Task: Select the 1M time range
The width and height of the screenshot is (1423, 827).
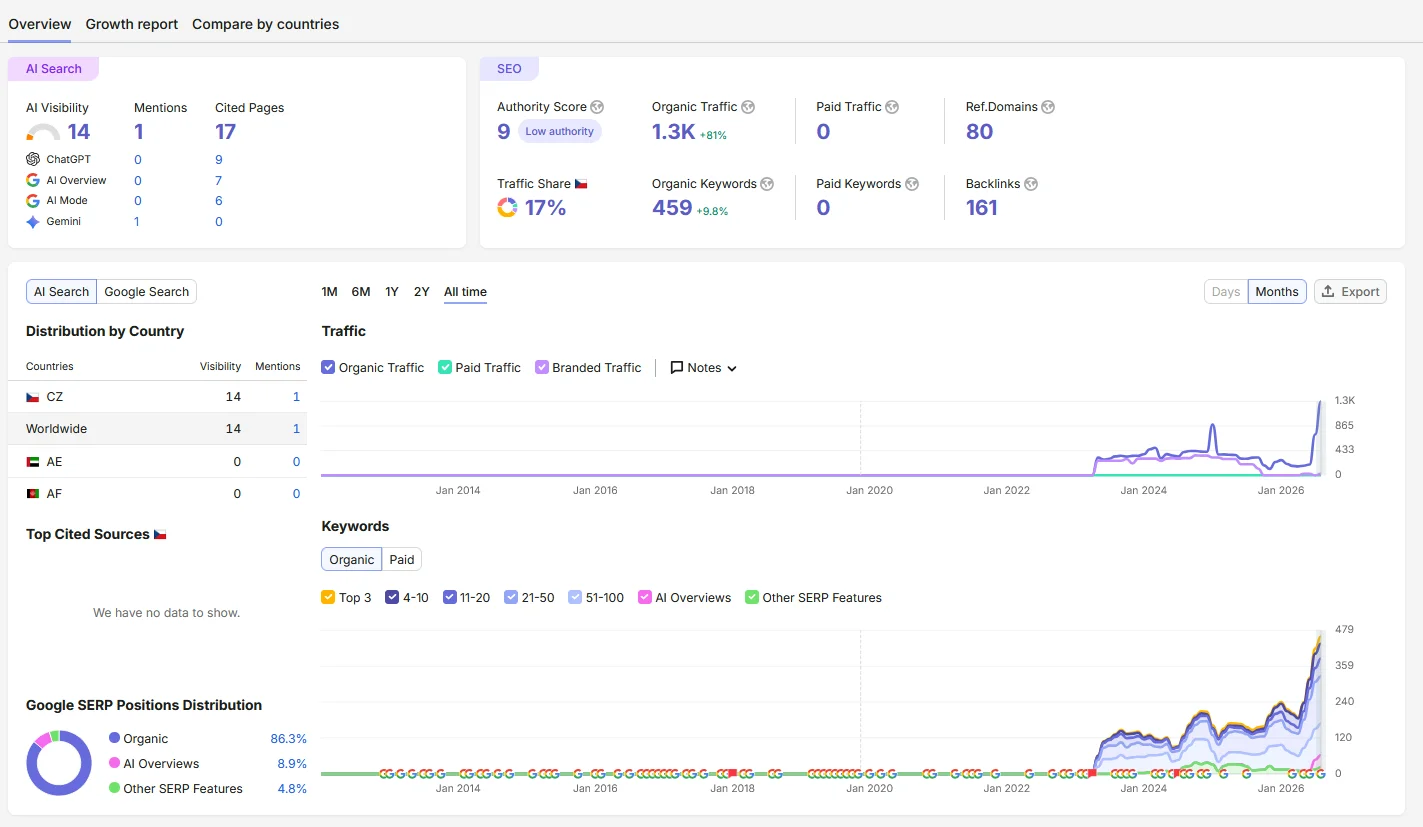Action: click(329, 292)
